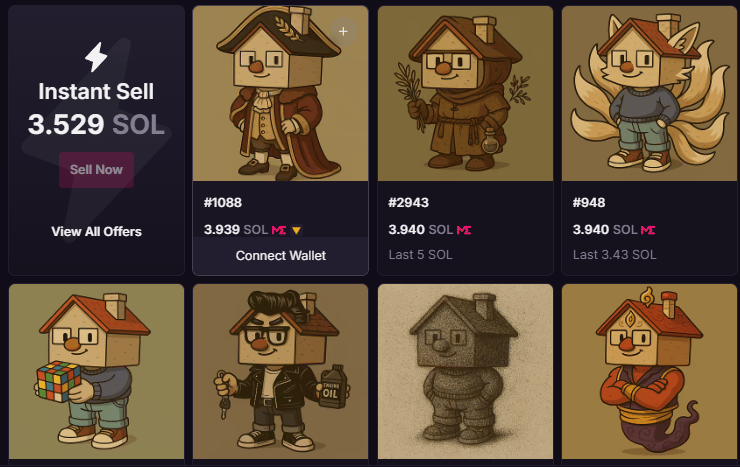Expand the orange price arrow on #1088
Viewport: 740px width, 467px height.
(x=296, y=230)
